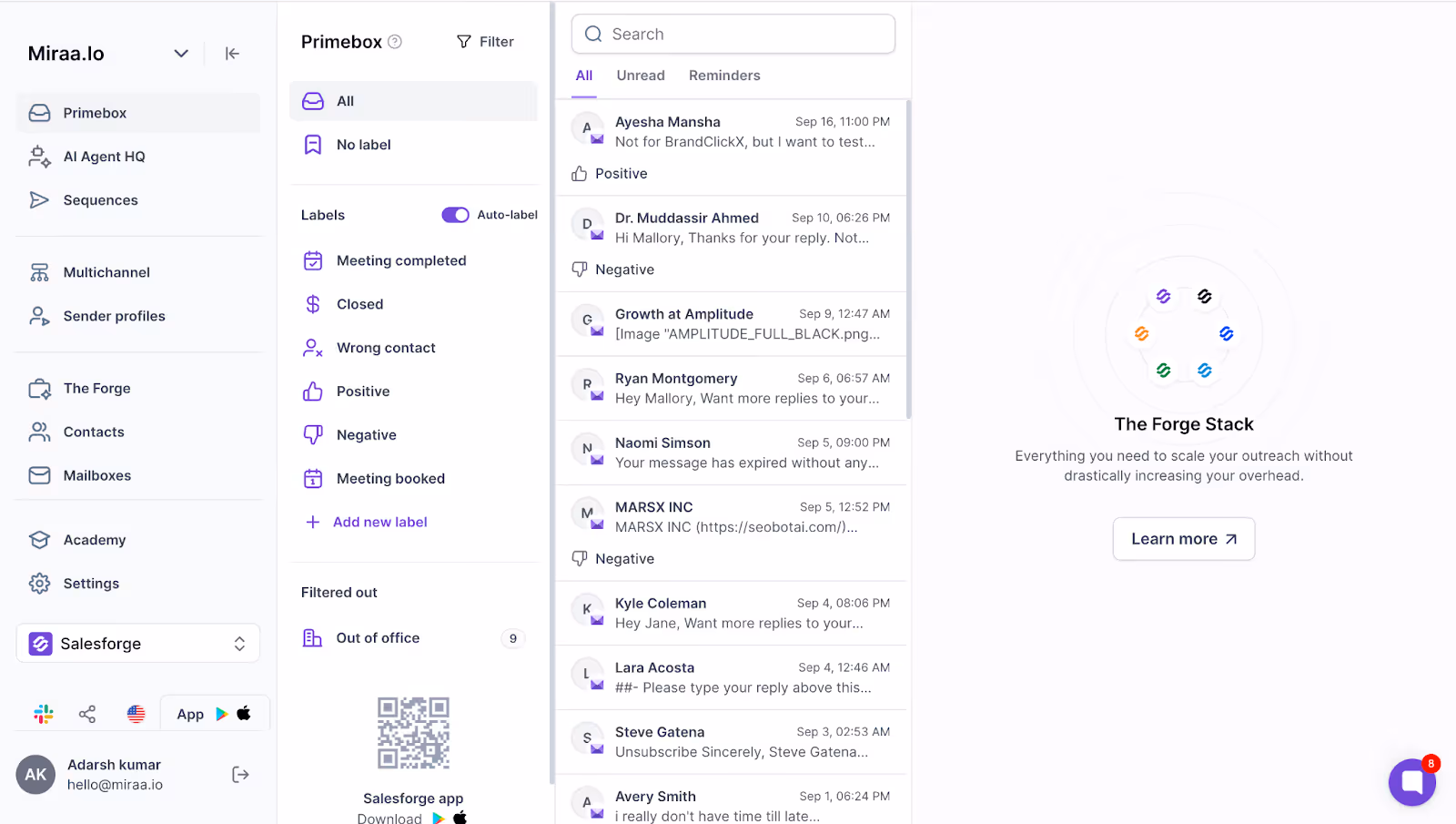The height and width of the screenshot is (824, 1456).
Task: Collapse the left sidebar with the arrow icon
Action: click(x=232, y=54)
